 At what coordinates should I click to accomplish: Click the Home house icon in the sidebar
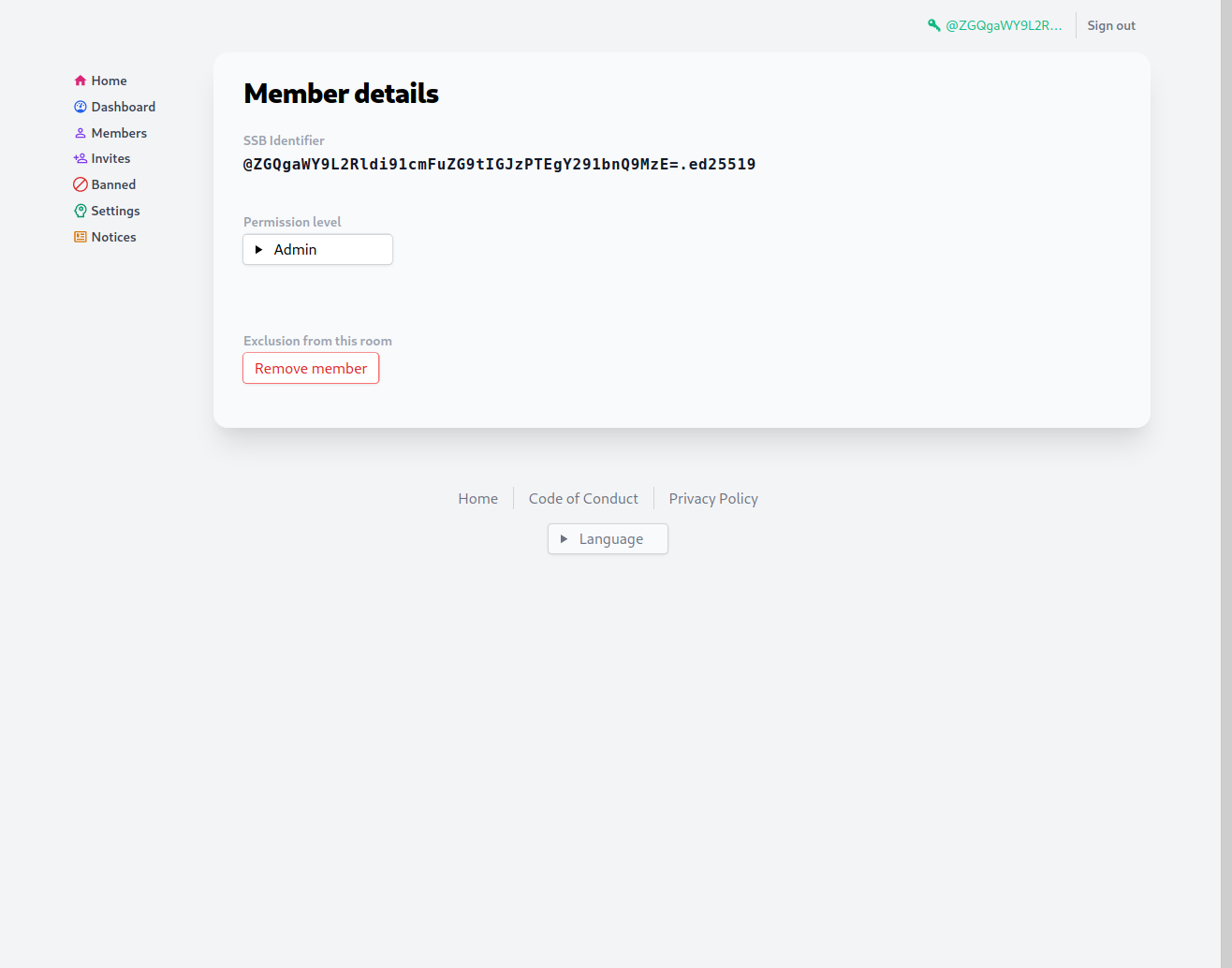[x=80, y=81]
